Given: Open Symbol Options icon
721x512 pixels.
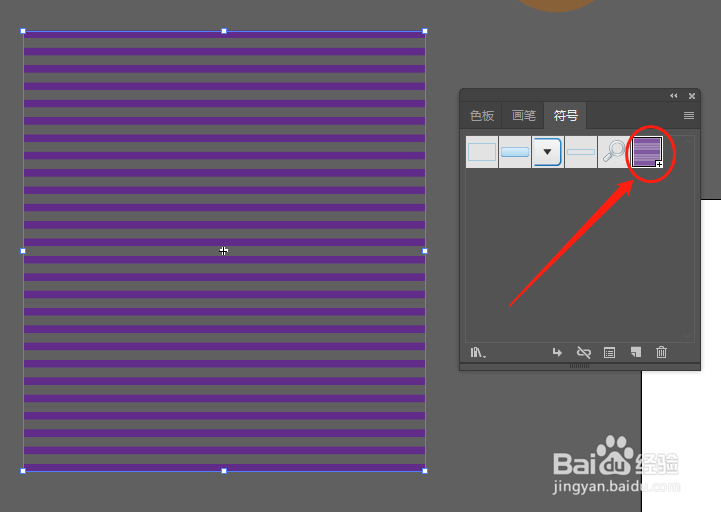Looking at the screenshot, I should [x=609, y=353].
